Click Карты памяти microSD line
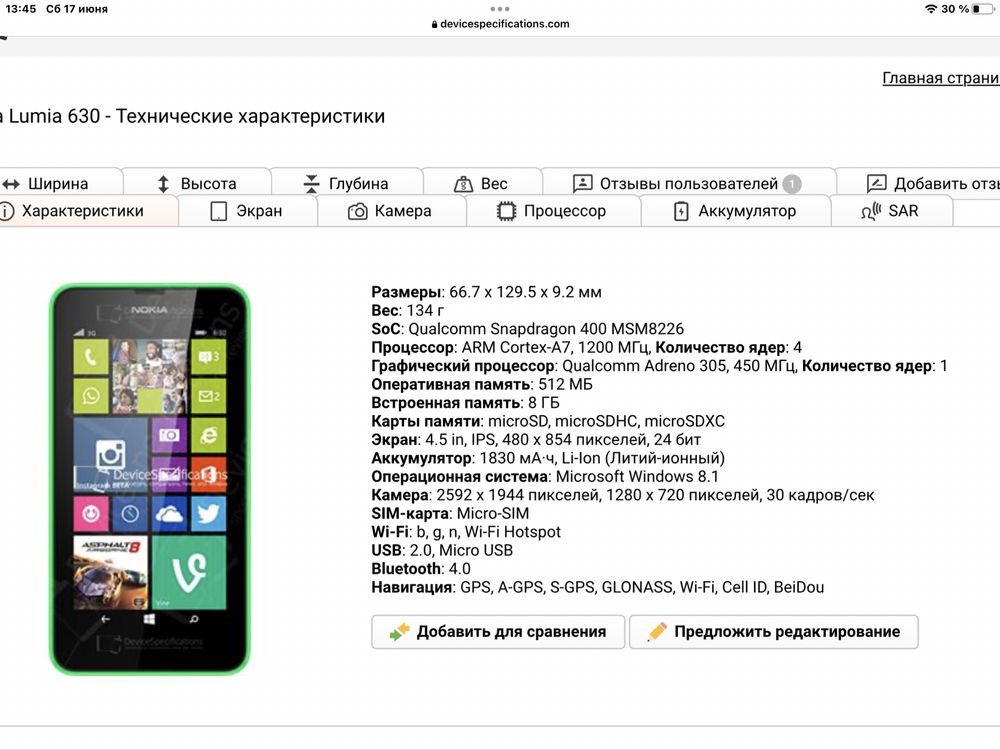The image size is (1000, 750). [548, 422]
